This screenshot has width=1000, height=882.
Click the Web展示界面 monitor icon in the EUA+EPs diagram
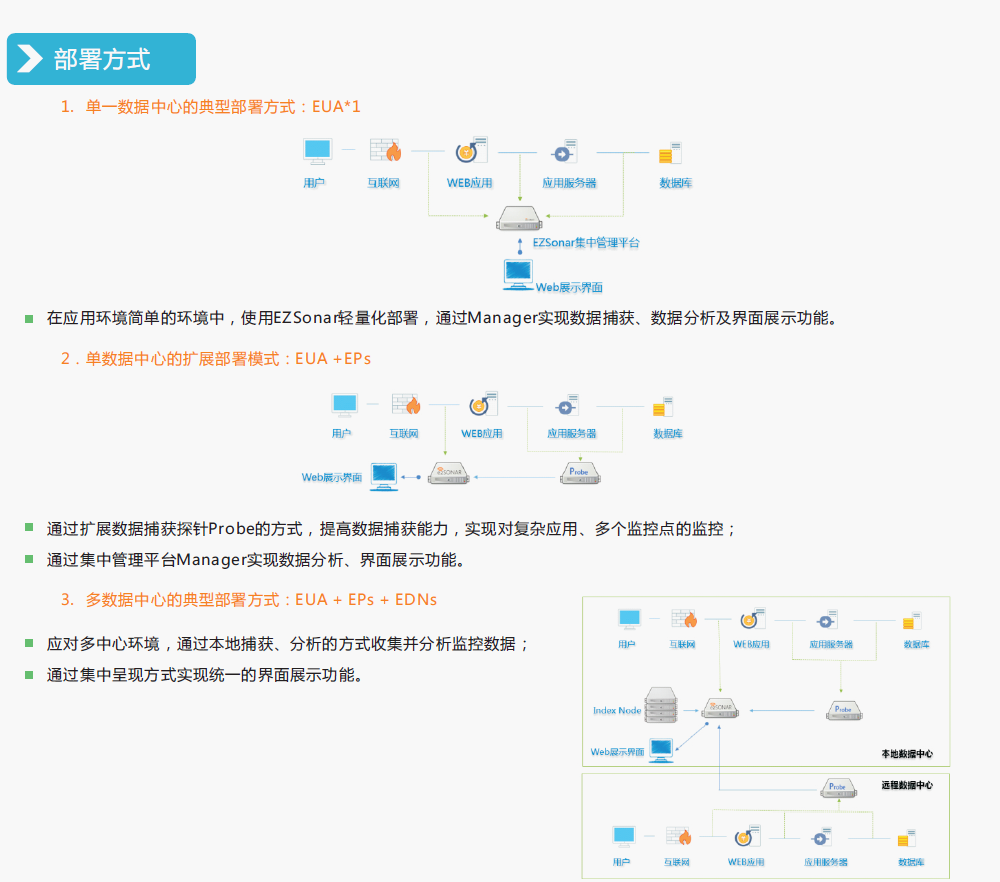click(384, 476)
